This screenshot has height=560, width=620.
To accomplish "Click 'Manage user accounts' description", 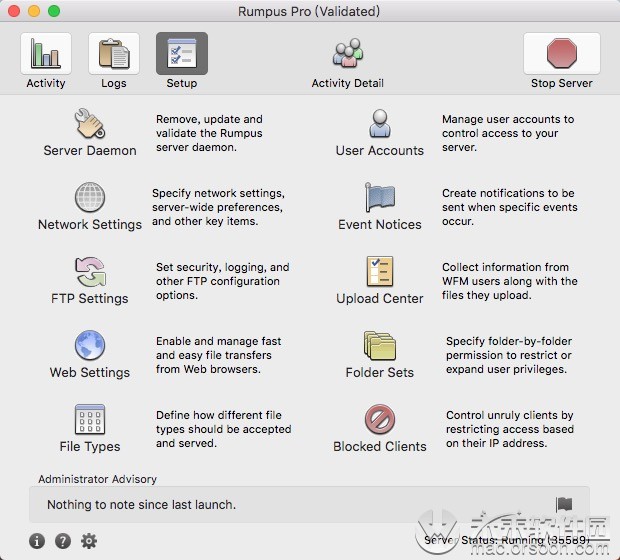I will [x=508, y=133].
